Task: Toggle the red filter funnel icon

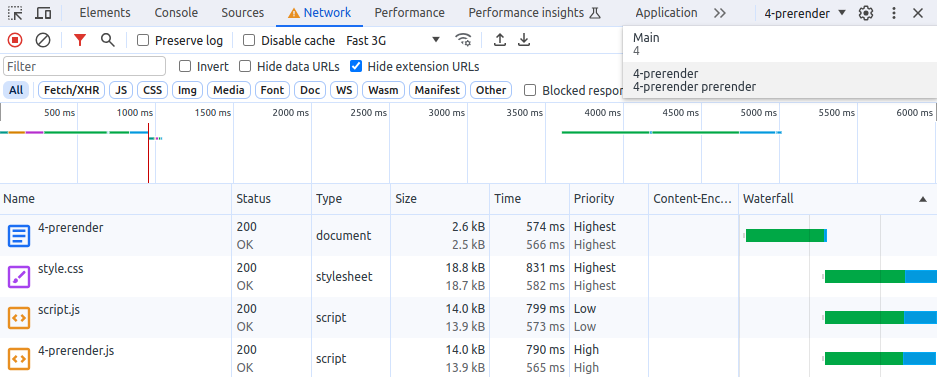Action: click(x=79, y=40)
